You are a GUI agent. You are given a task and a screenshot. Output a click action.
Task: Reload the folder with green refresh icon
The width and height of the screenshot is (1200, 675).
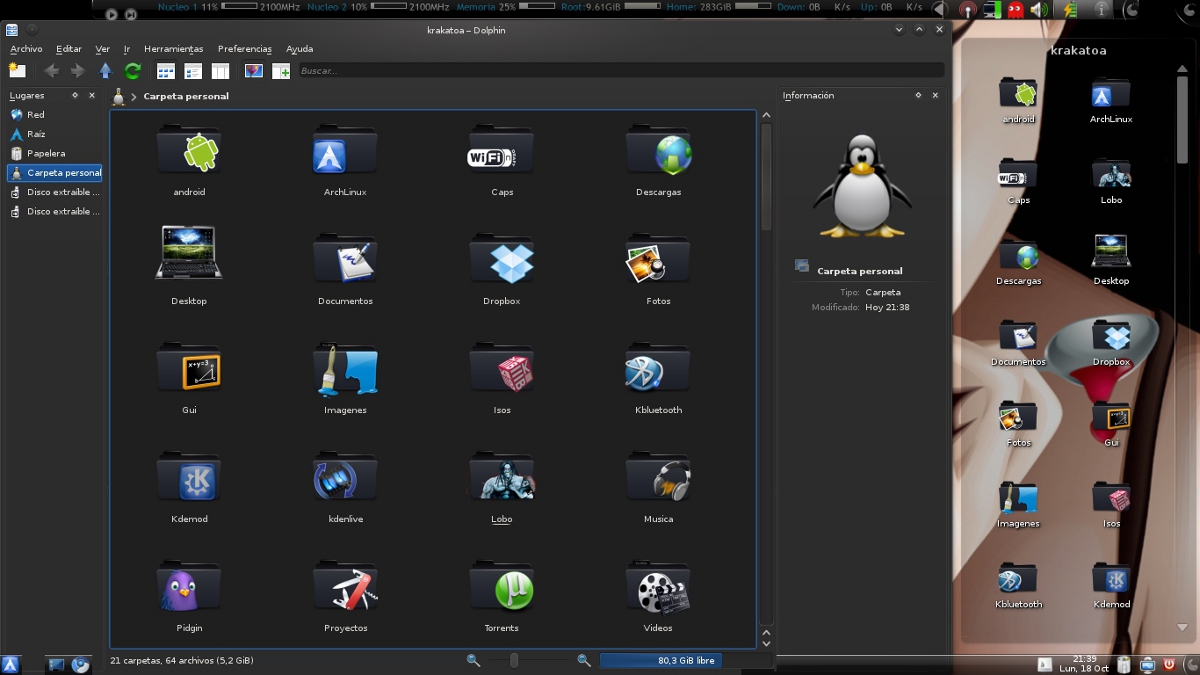coord(132,71)
